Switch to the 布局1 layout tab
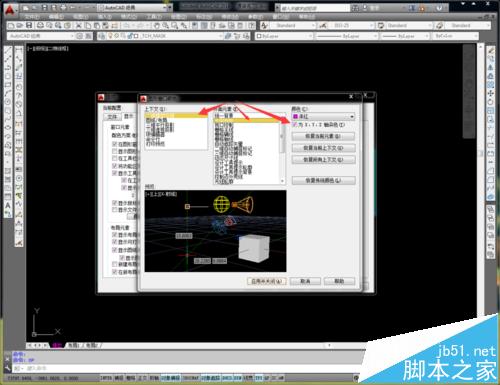 74,345
